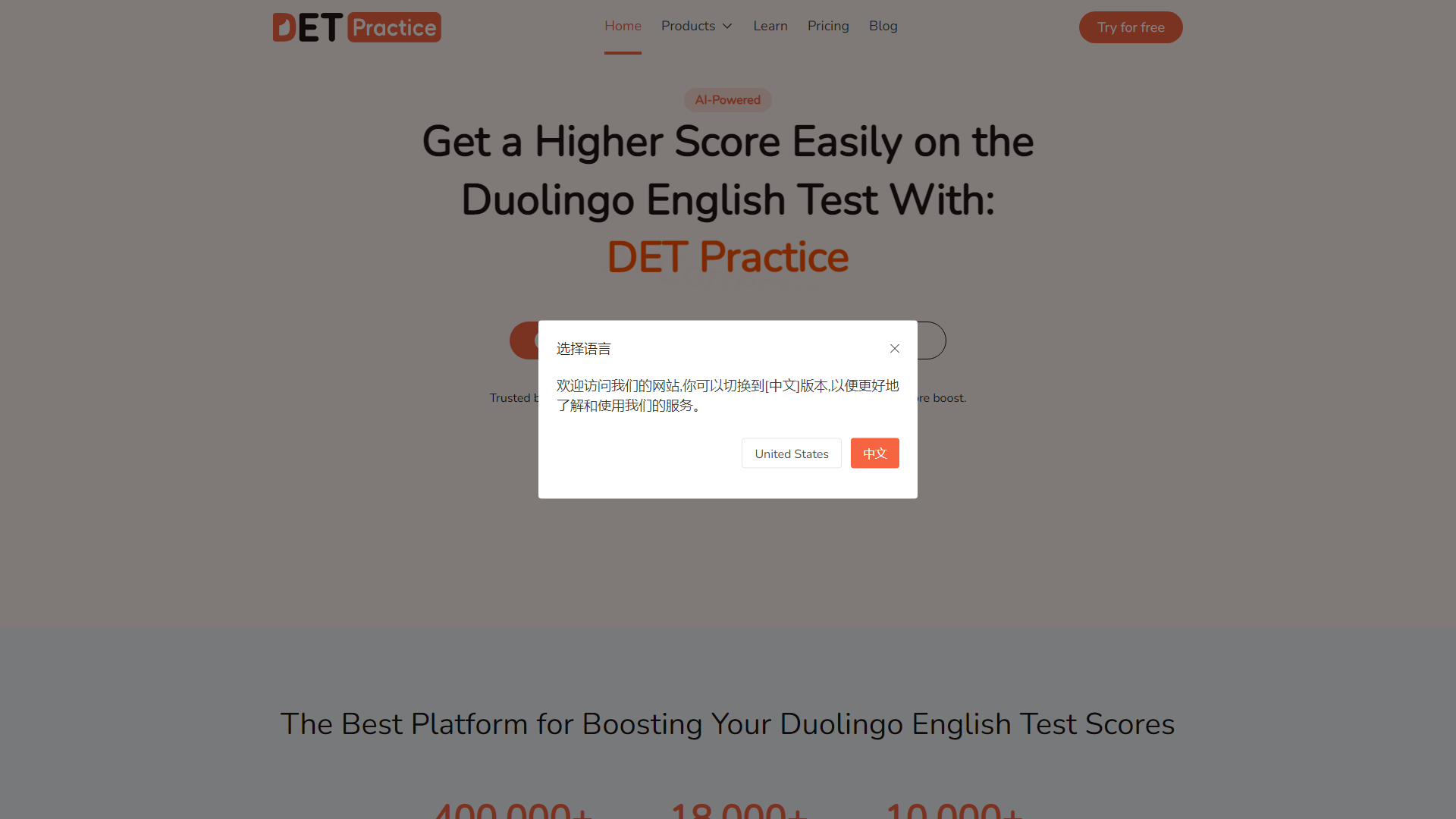Open the language selector dialog
Image resolution: width=1456 pixels, height=819 pixels.
pos(728,409)
